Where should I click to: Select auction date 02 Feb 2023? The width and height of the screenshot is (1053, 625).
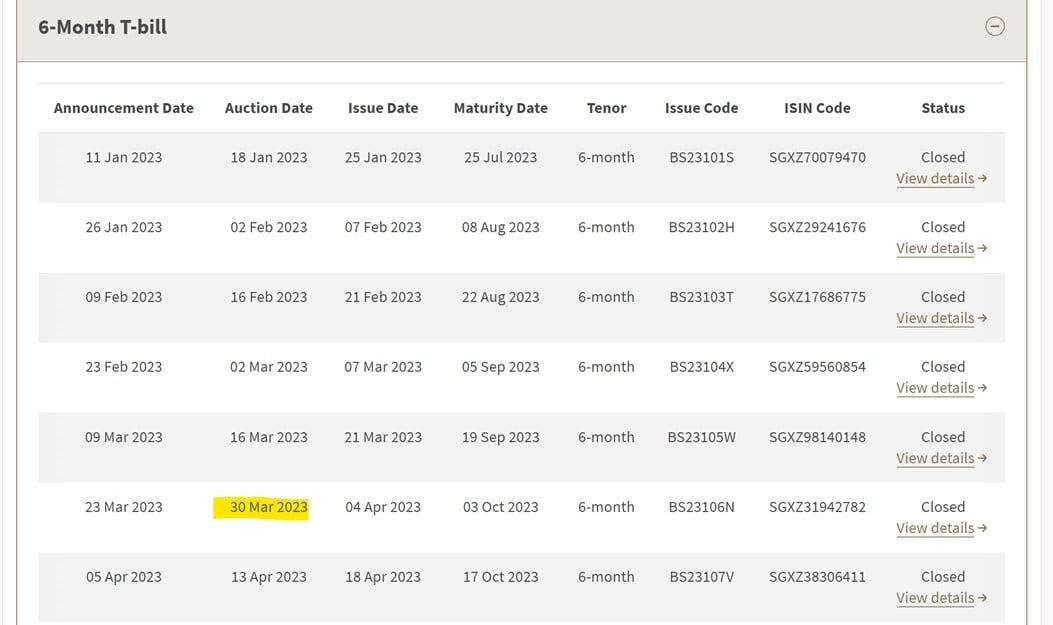(x=269, y=228)
